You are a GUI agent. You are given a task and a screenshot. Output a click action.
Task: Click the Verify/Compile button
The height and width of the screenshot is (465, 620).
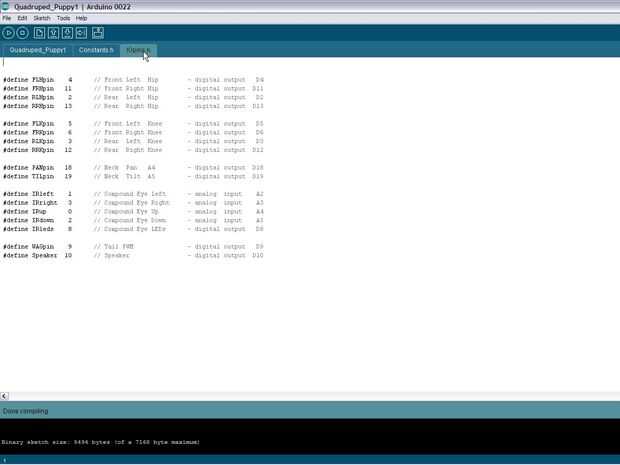[8, 33]
